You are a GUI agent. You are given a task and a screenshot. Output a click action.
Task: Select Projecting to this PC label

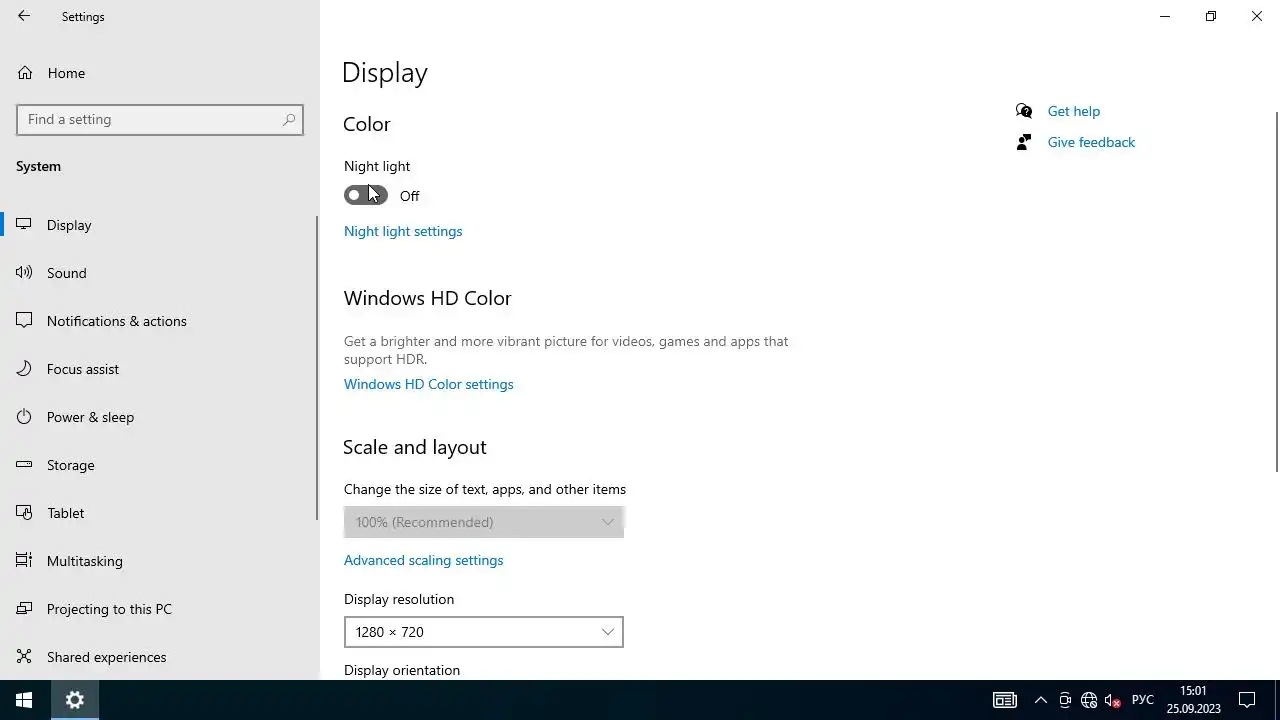(109, 609)
